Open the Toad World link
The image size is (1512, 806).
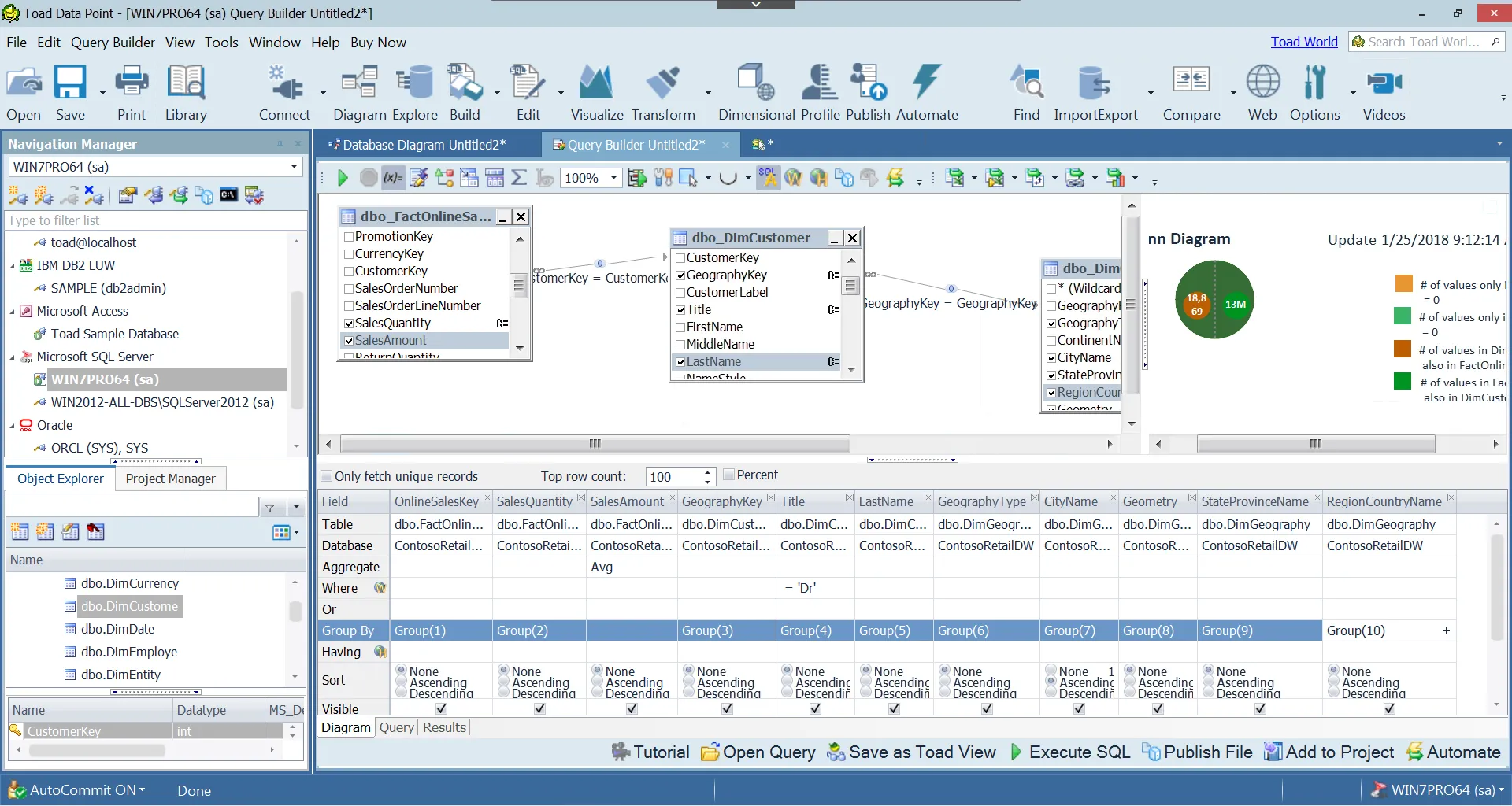pyautogui.click(x=1304, y=42)
